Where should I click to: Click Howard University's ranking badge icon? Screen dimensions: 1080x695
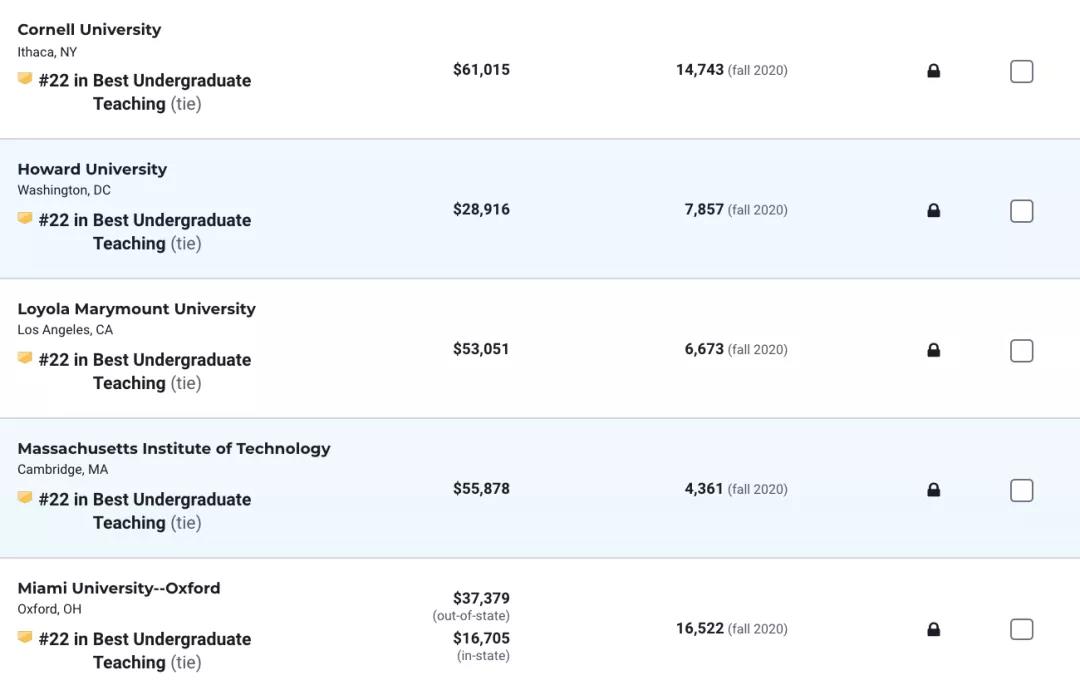click(x=25, y=218)
